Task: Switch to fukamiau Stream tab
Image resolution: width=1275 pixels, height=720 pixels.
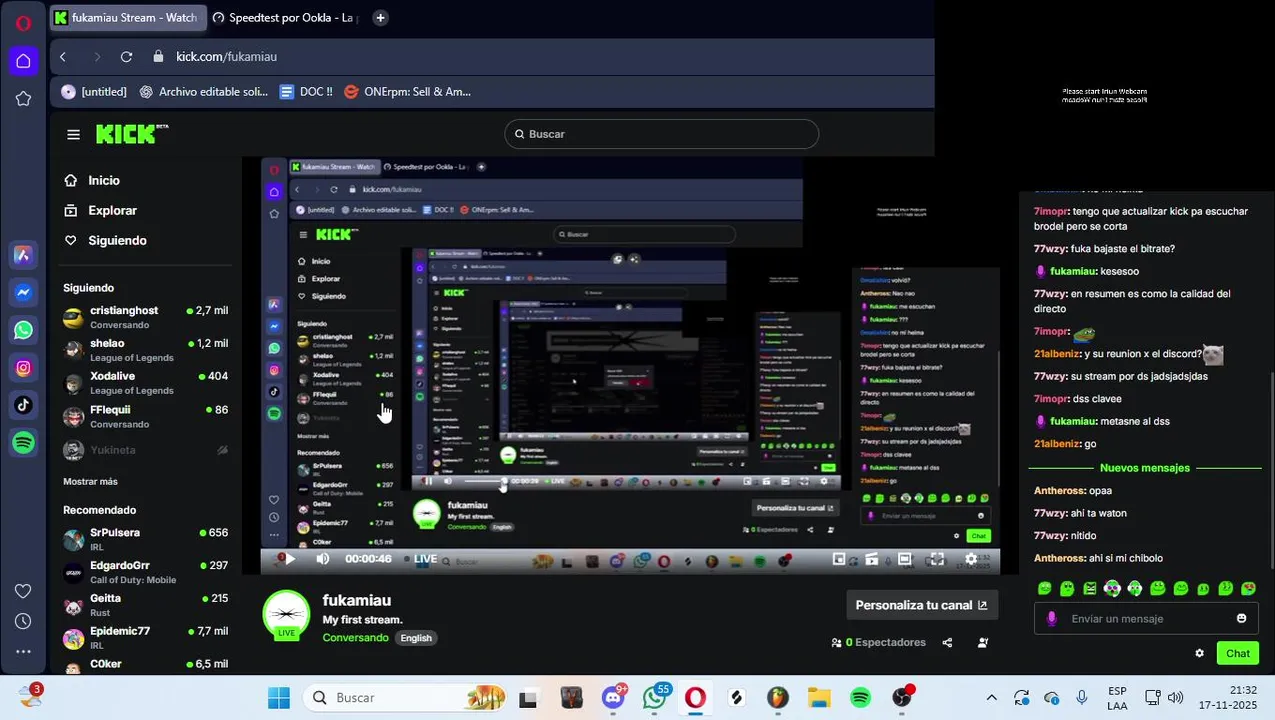Action: (x=127, y=18)
